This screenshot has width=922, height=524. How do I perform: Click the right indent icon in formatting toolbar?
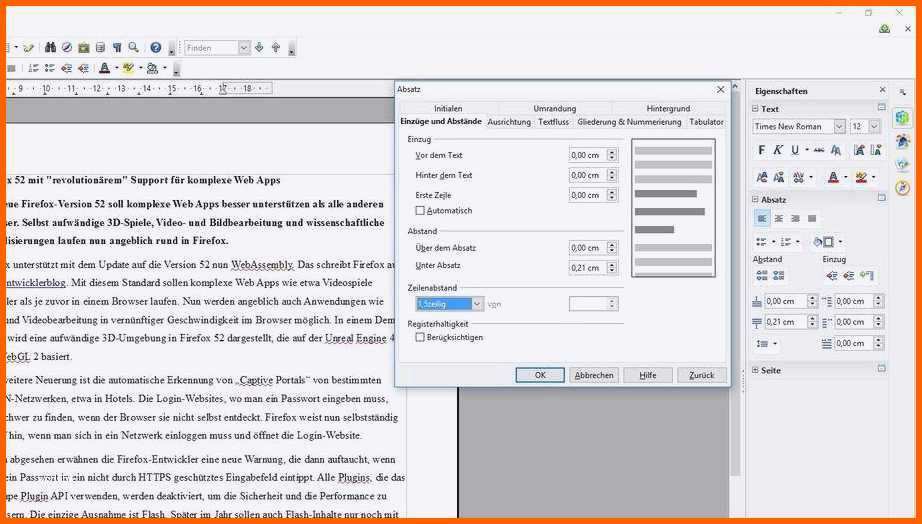coord(83,69)
